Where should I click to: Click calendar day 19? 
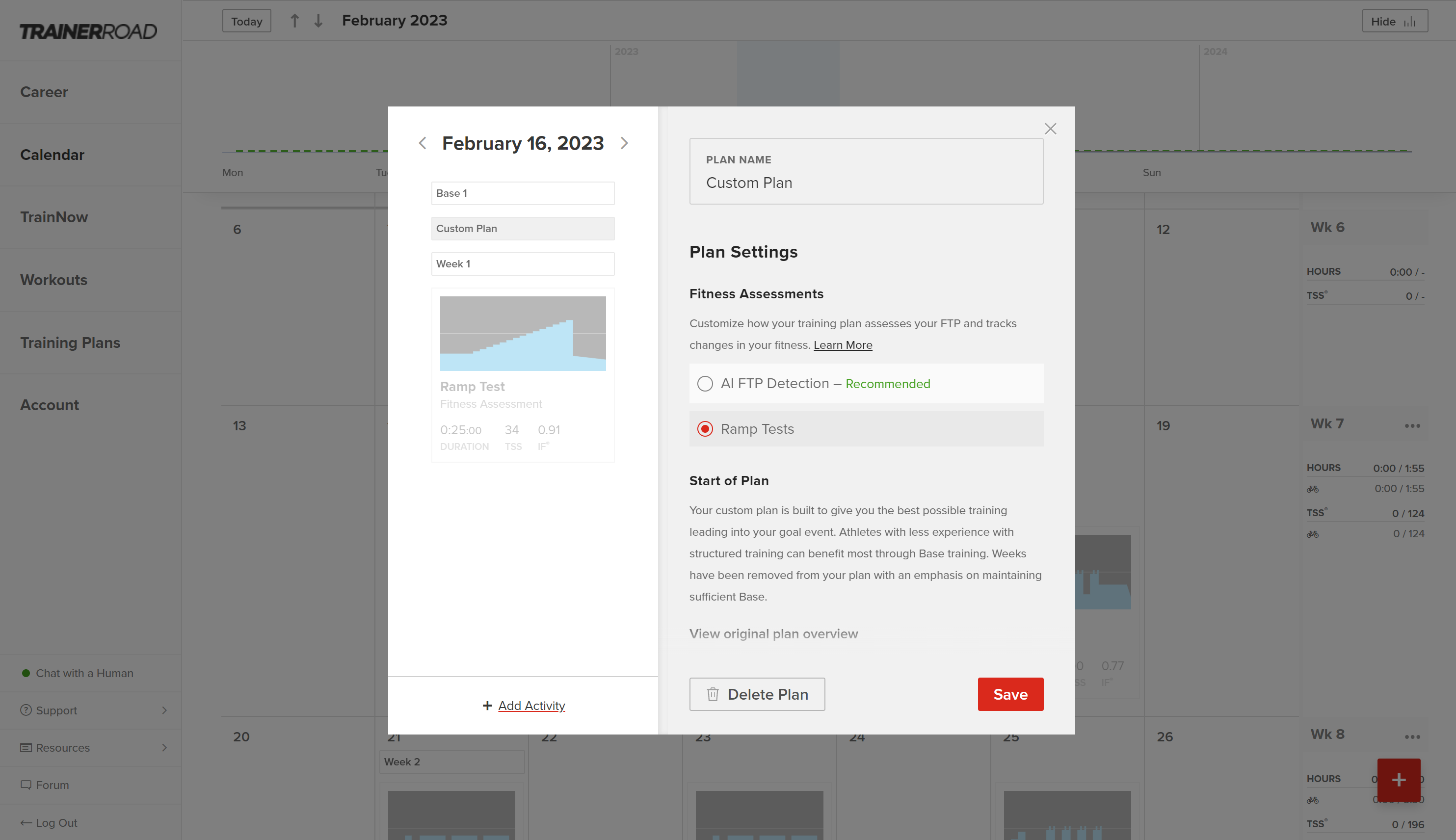(1163, 426)
